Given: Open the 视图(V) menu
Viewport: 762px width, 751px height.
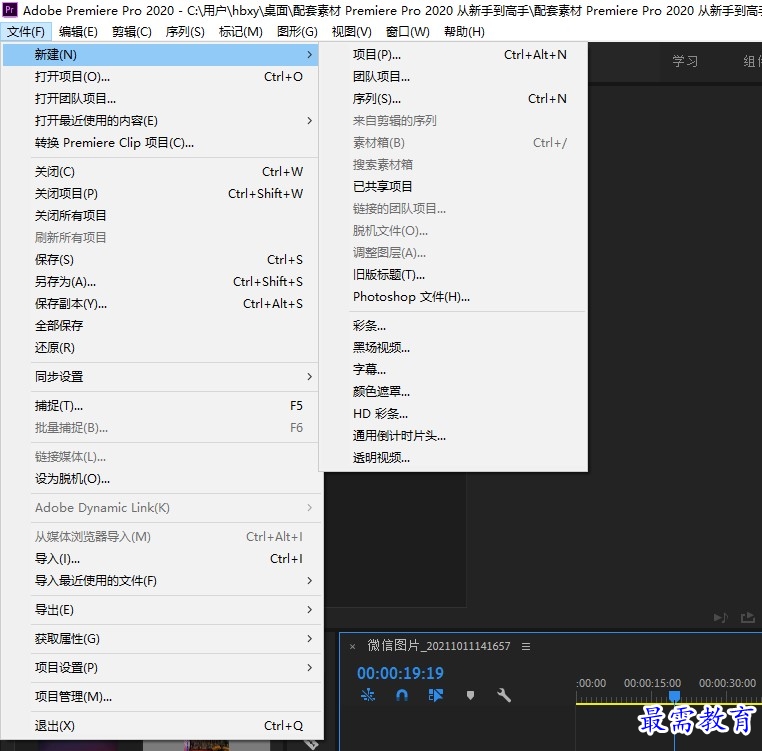Looking at the screenshot, I should click(x=351, y=32).
